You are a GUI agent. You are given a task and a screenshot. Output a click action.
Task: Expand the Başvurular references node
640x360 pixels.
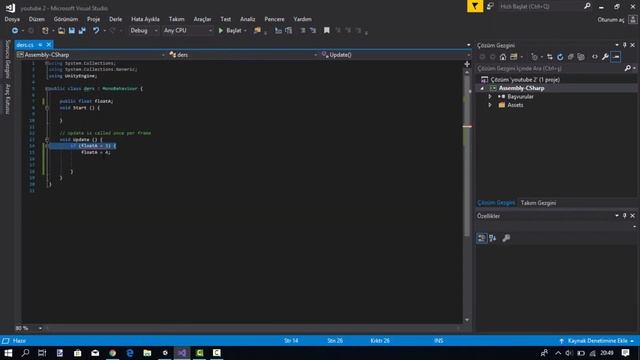490,97
